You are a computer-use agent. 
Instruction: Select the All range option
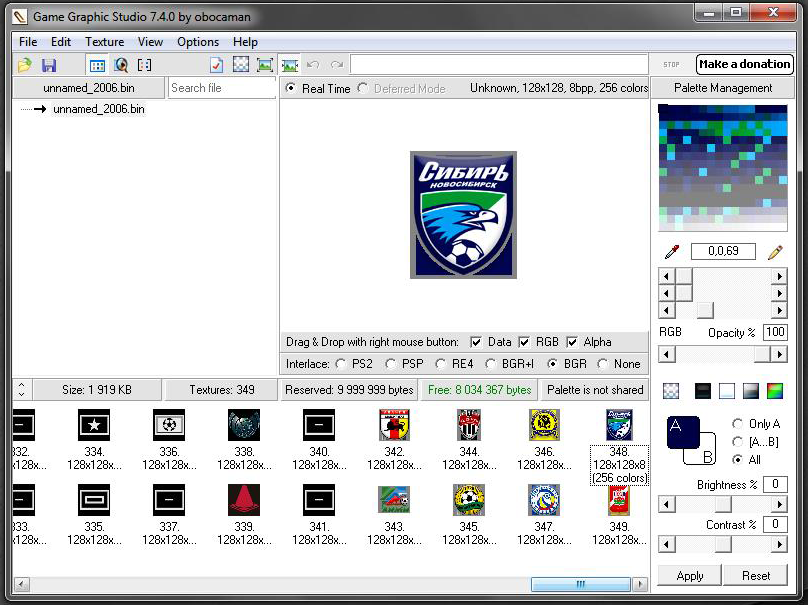(738, 459)
